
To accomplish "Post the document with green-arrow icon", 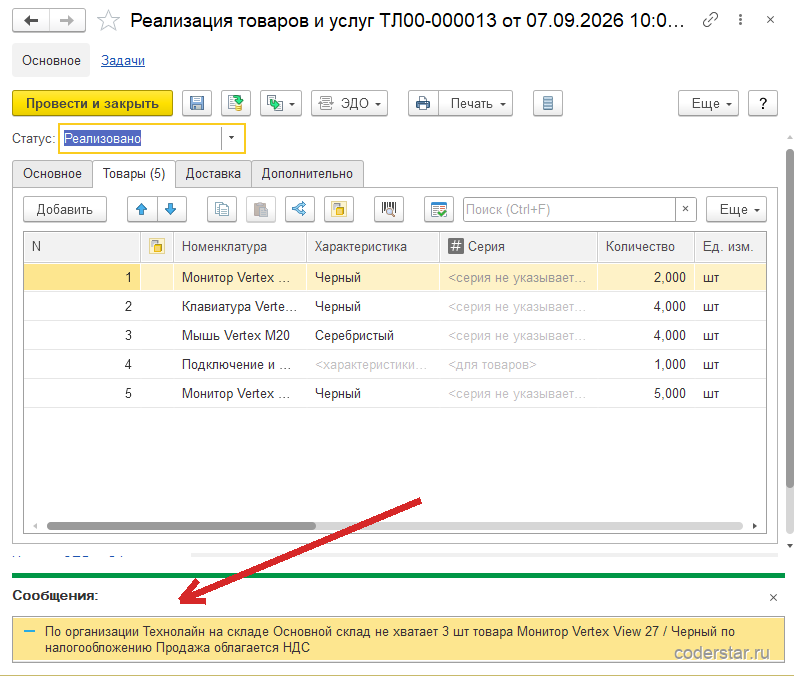I will (x=235, y=103).
